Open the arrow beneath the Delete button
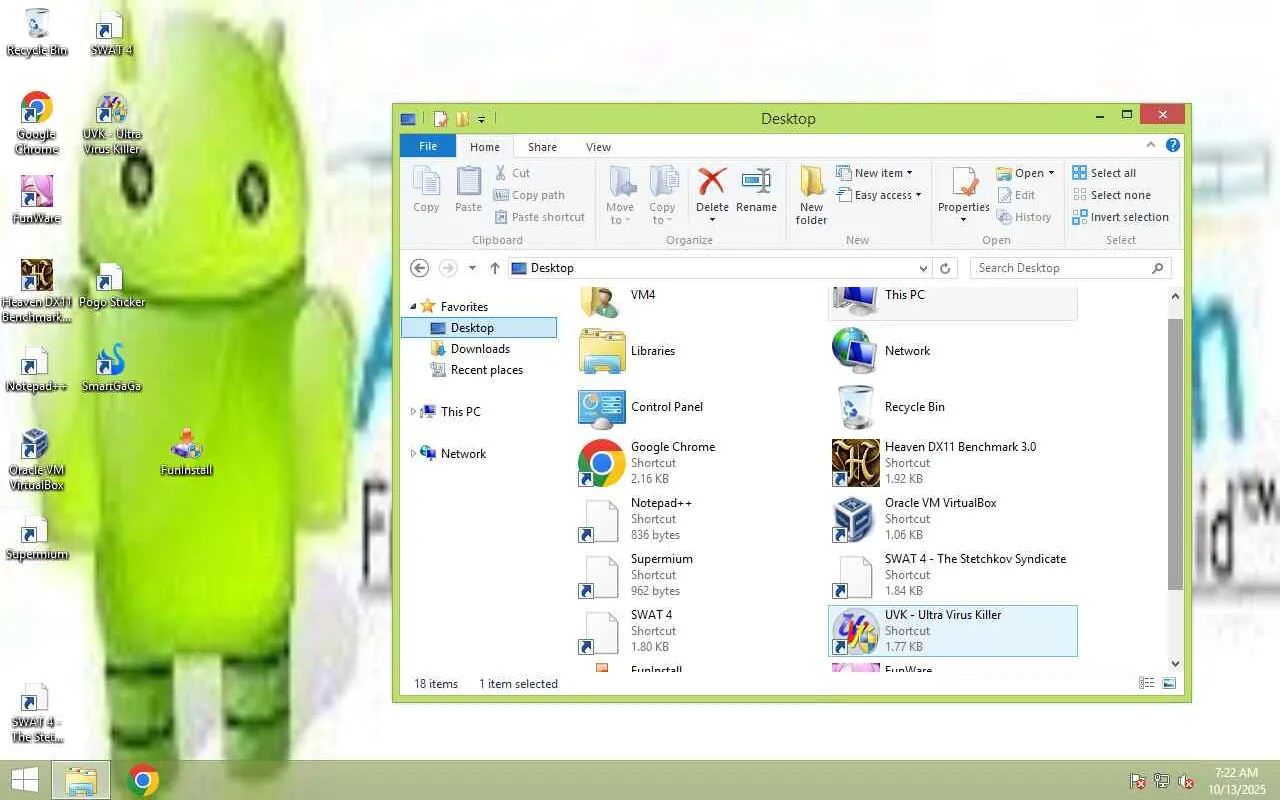The image size is (1280, 800). [712, 220]
